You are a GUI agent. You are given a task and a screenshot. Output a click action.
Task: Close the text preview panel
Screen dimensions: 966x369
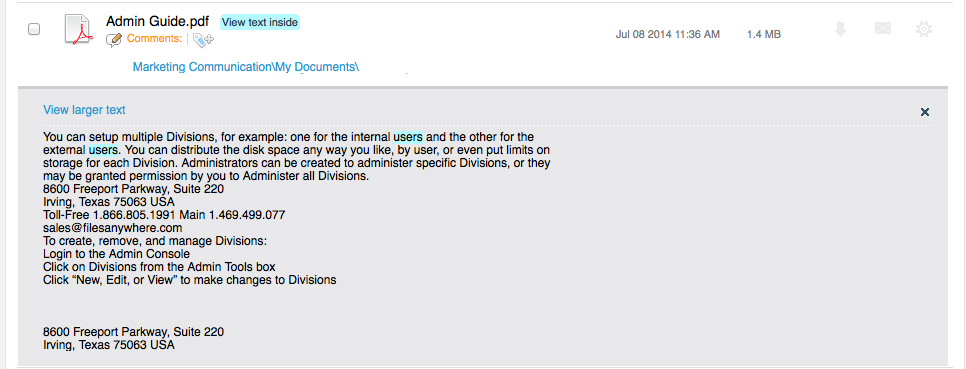tap(924, 112)
